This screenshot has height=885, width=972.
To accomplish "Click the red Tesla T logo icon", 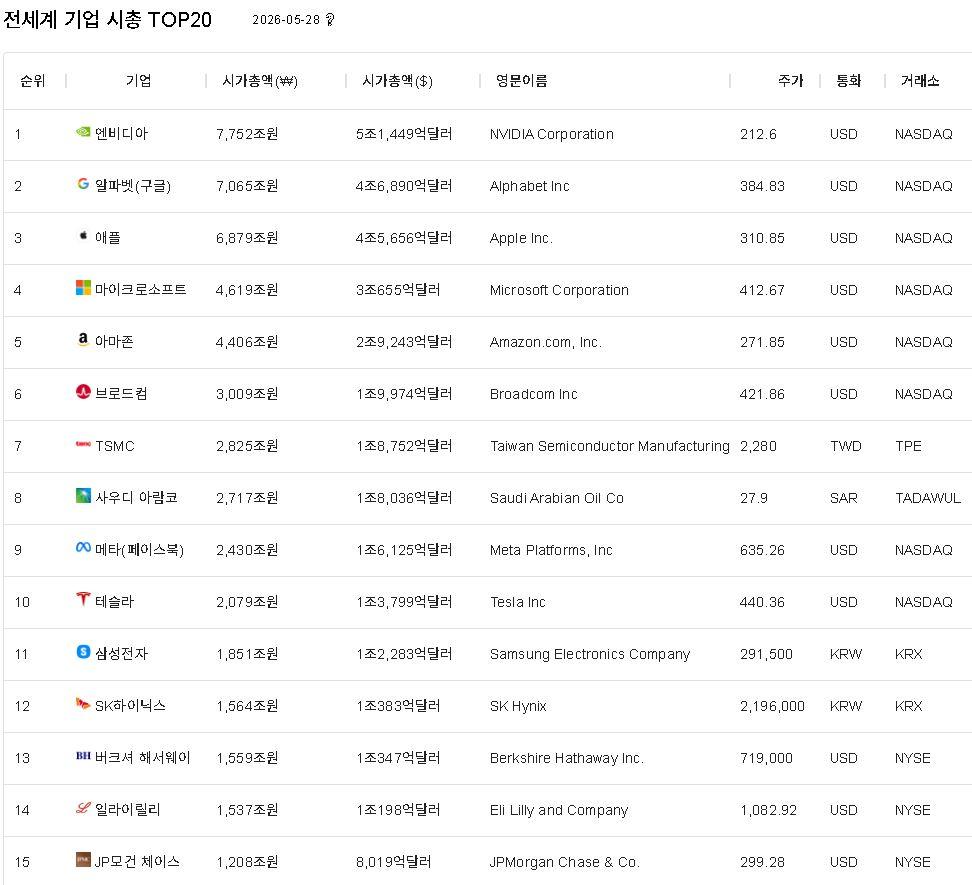I will 83,599.
